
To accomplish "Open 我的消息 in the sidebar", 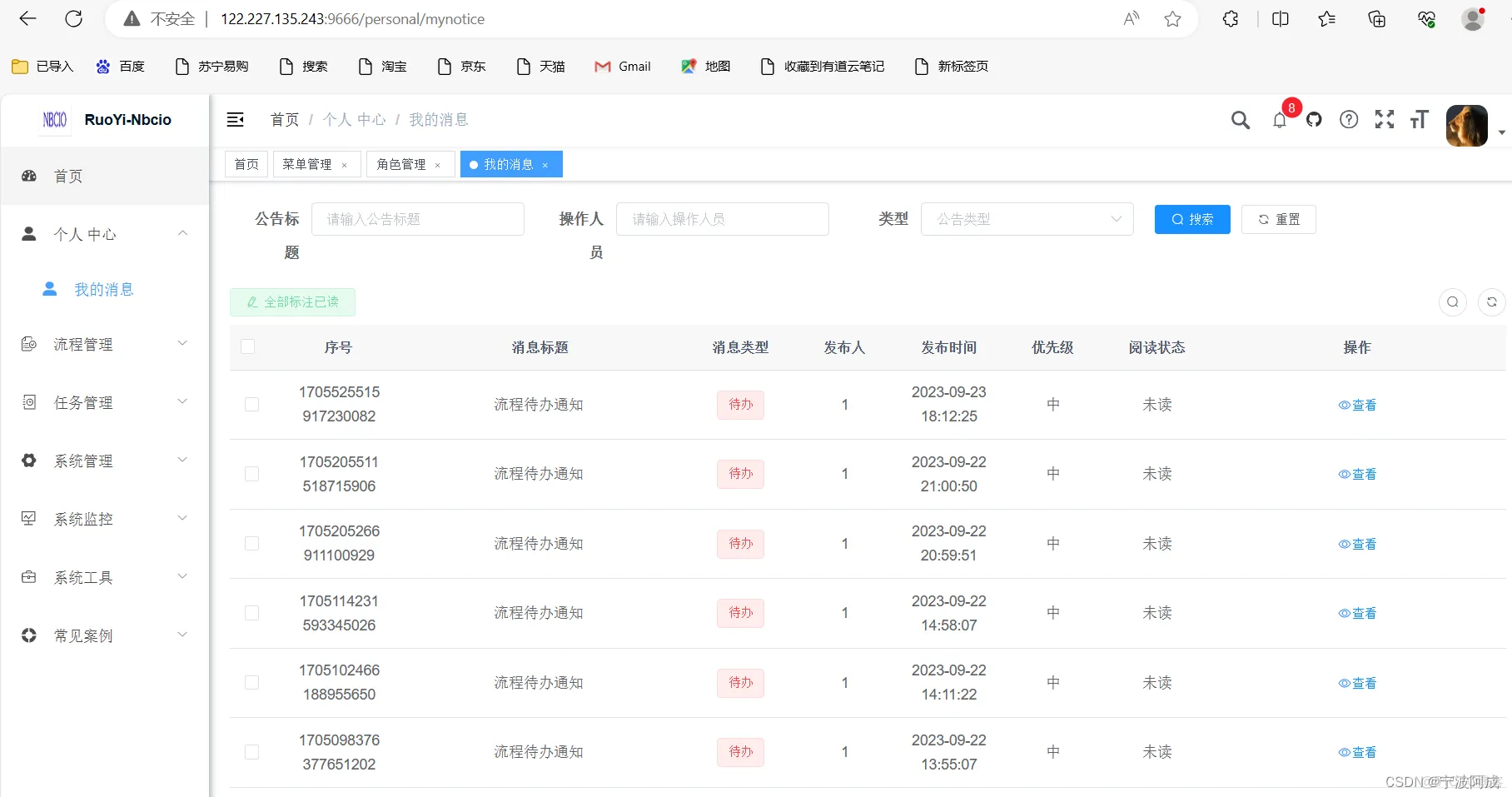I will point(104,289).
